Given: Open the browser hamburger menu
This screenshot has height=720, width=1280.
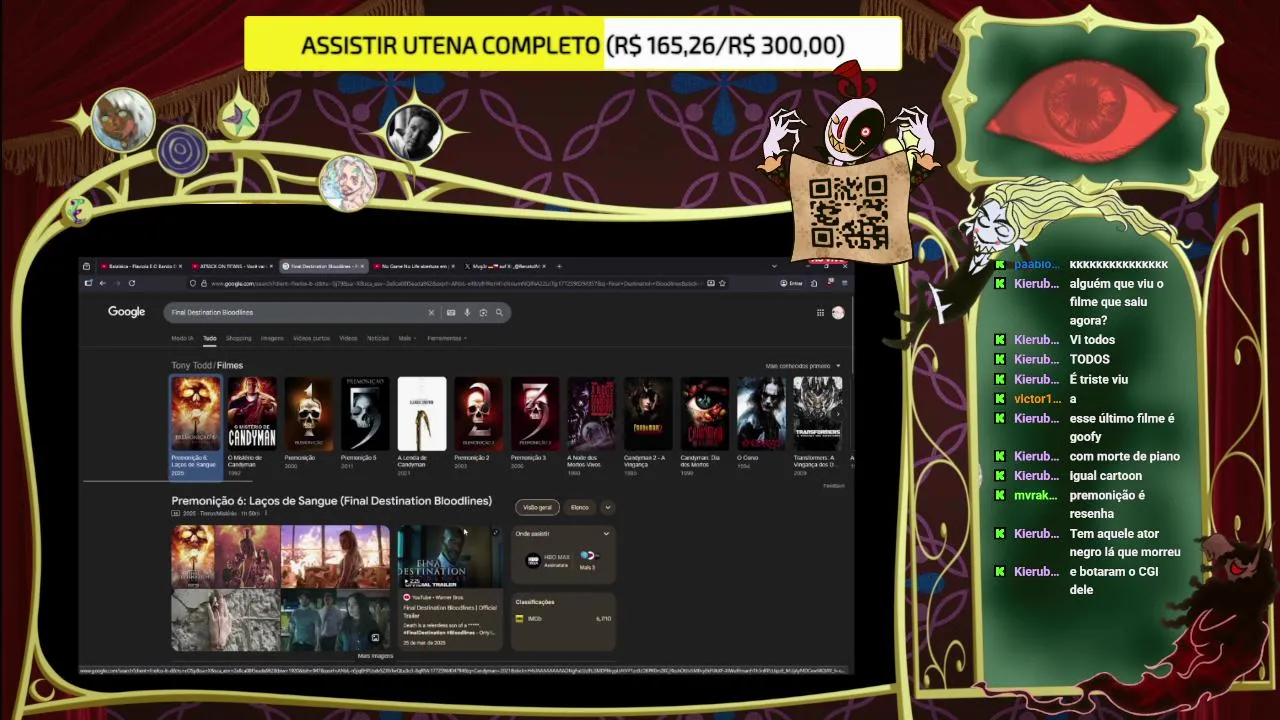Looking at the screenshot, I should [846, 283].
